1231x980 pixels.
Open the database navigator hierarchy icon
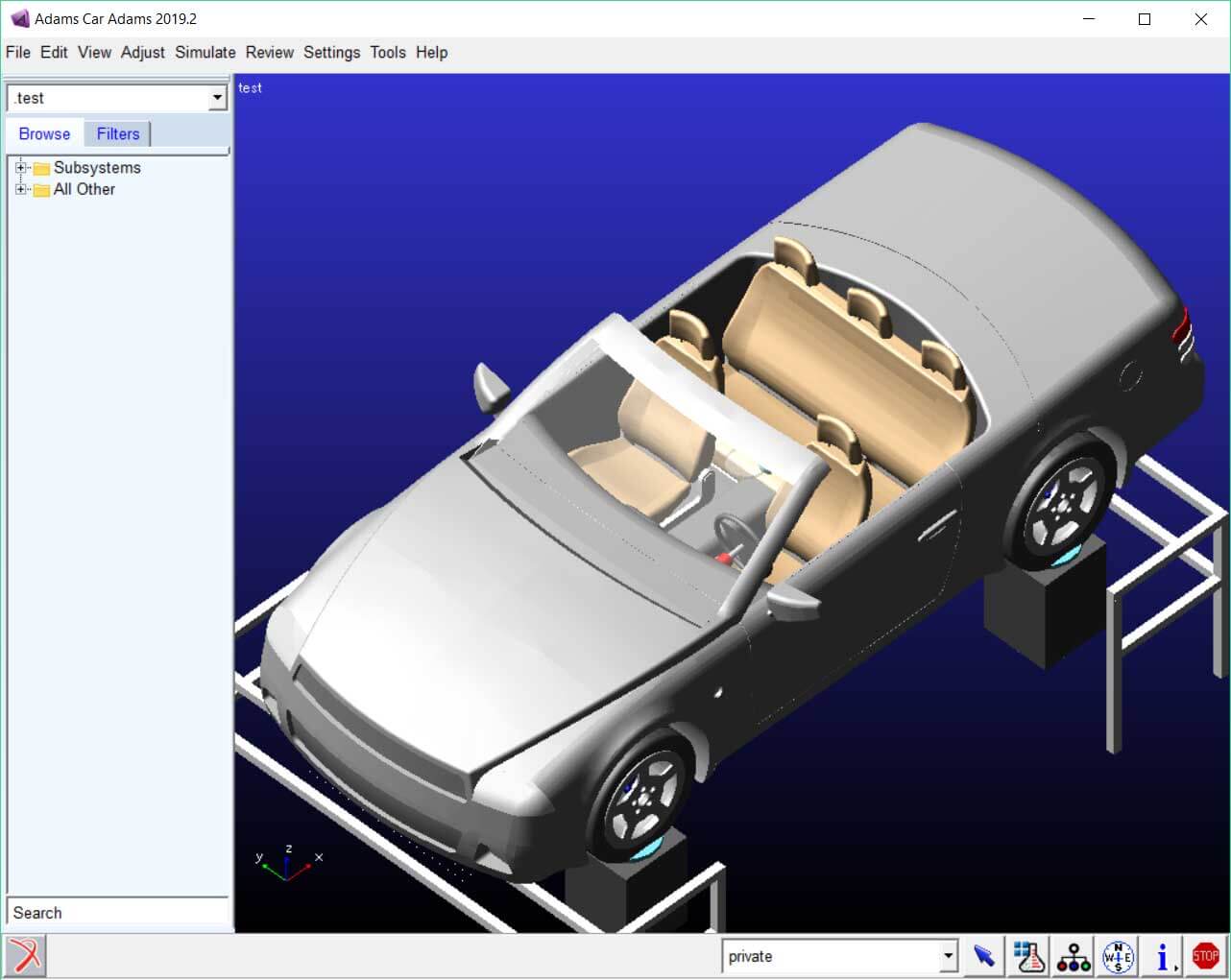pyautogui.click(x=1073, y=956)
